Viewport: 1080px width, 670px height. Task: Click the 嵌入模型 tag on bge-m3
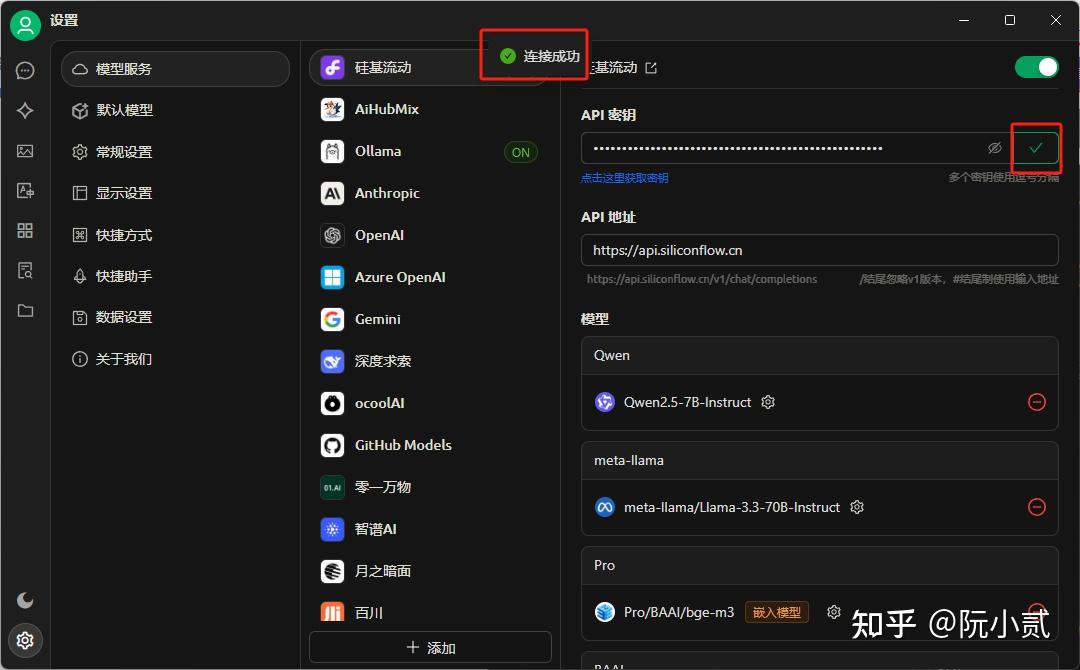776,612
